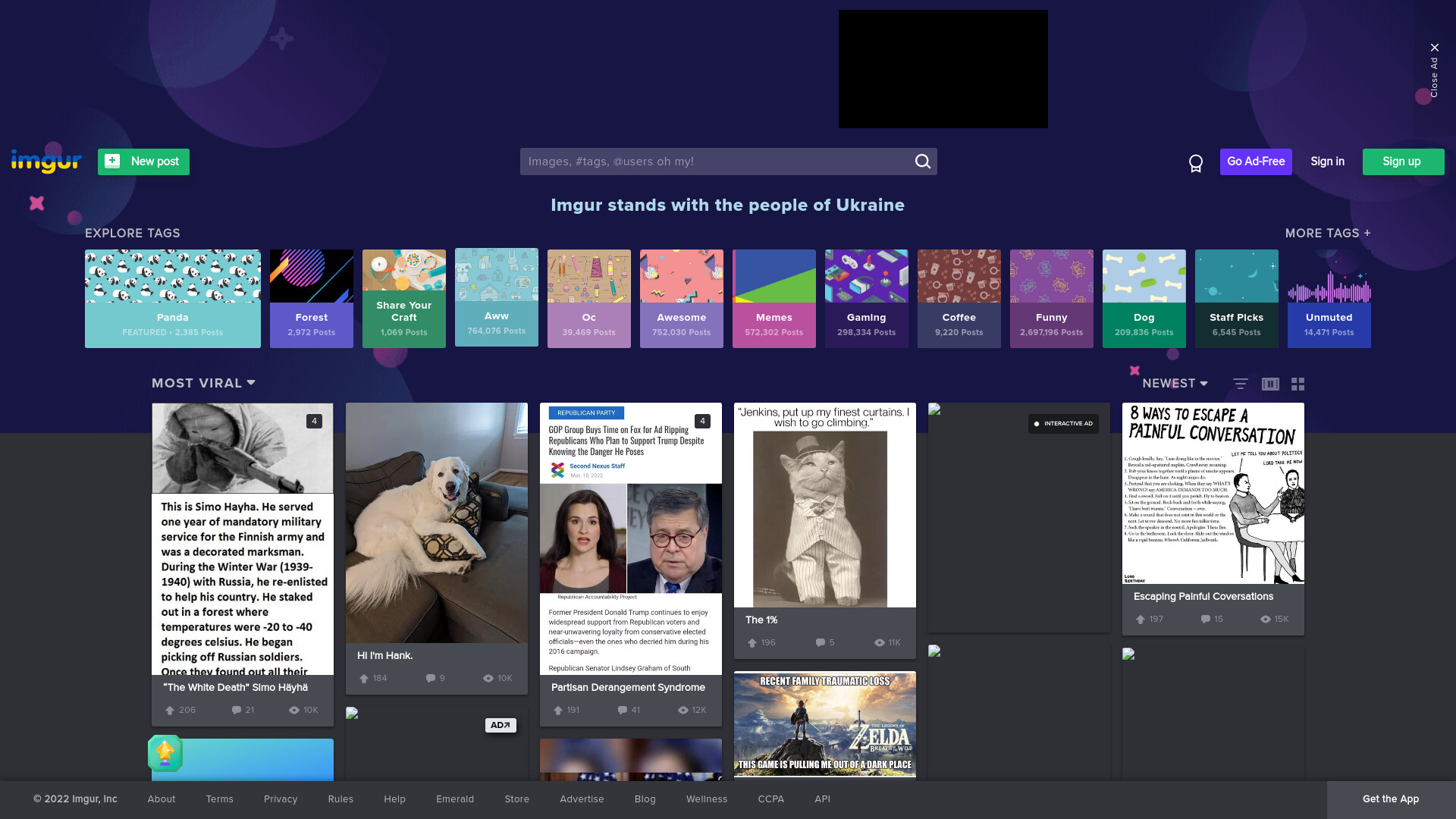Open the Panda featured tag
Screen dimensions: 1456x819
[x=173, y=299]
